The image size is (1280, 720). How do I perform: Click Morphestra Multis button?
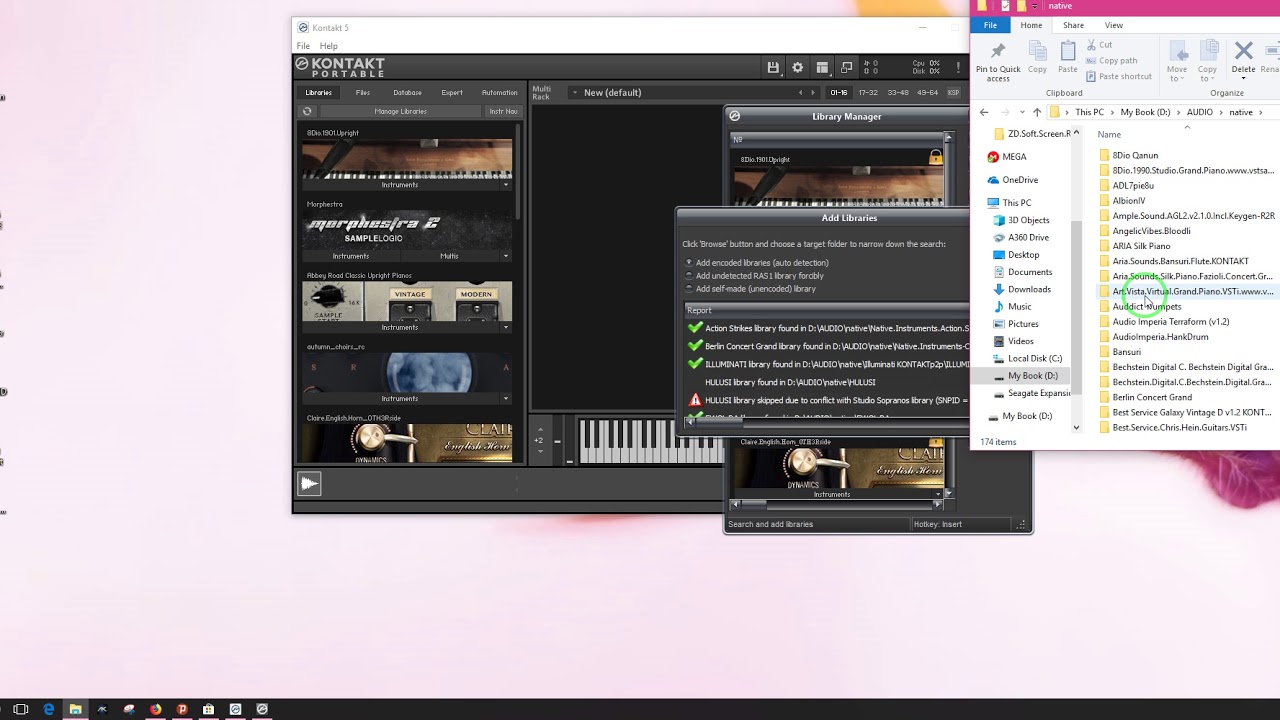click(449, 256)
